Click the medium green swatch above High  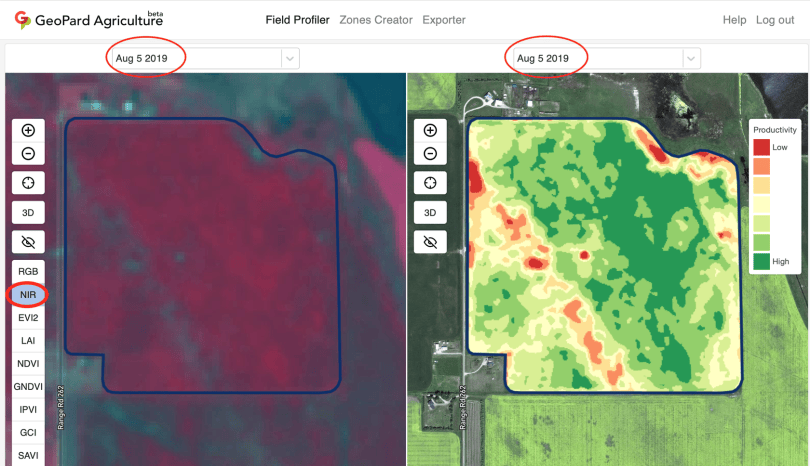point(761,242)
